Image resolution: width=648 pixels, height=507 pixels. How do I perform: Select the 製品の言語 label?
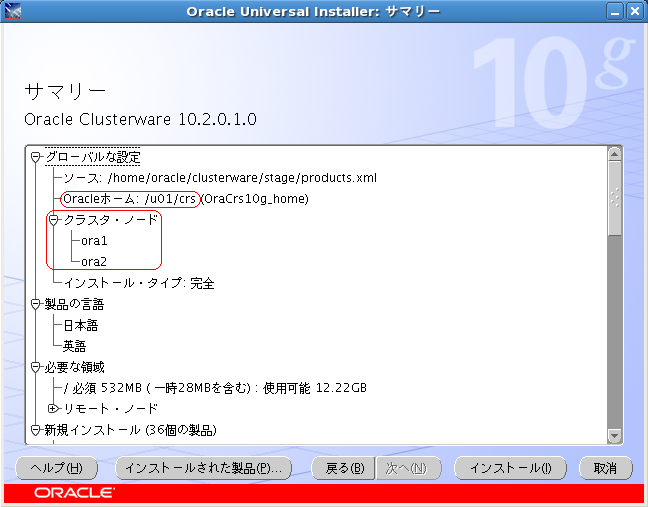coord(74,305)
